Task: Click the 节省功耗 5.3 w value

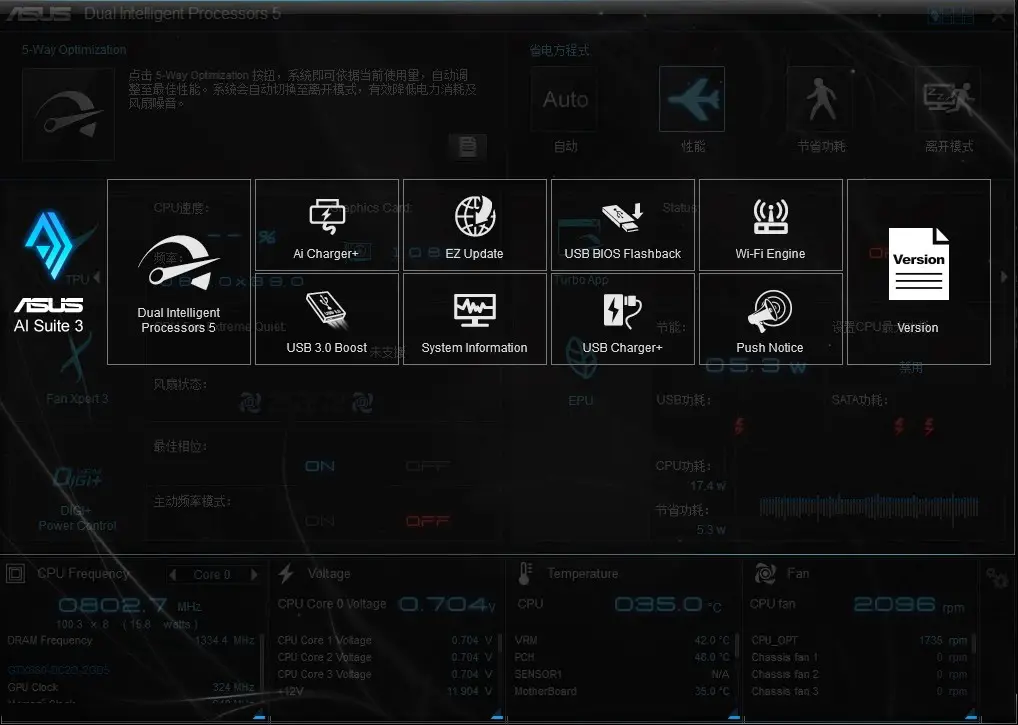Action: (711, 530)
